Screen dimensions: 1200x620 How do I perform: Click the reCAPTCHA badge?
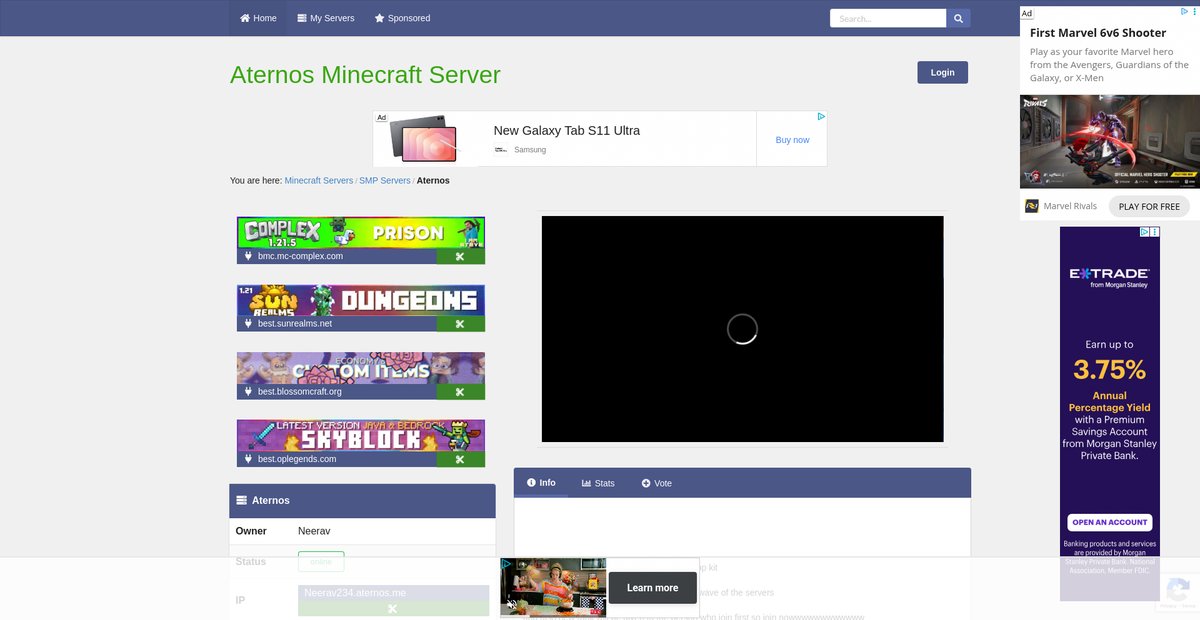click(x=1178, y=592)
